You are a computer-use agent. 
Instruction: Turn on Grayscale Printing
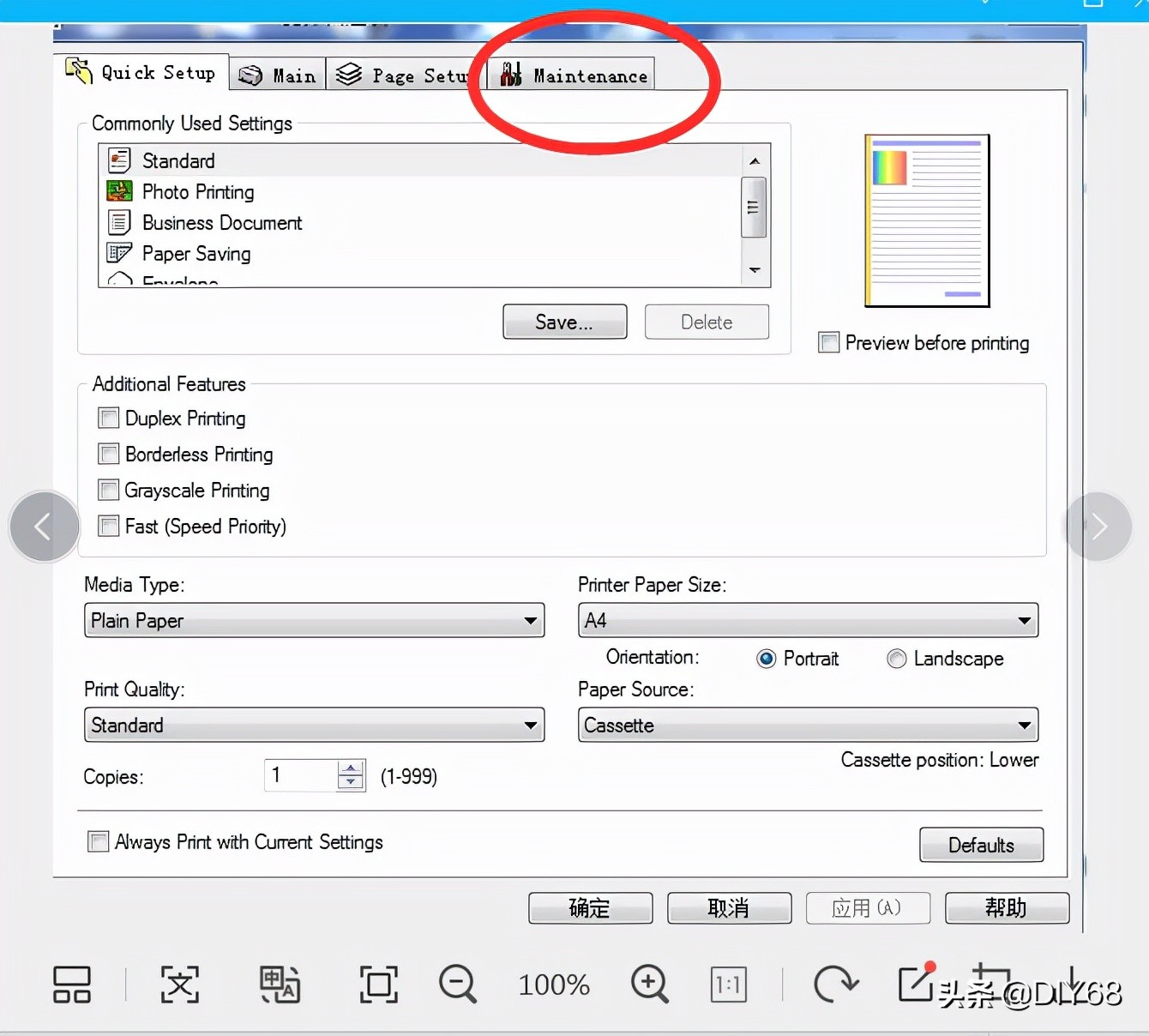[x=109, y=491]
